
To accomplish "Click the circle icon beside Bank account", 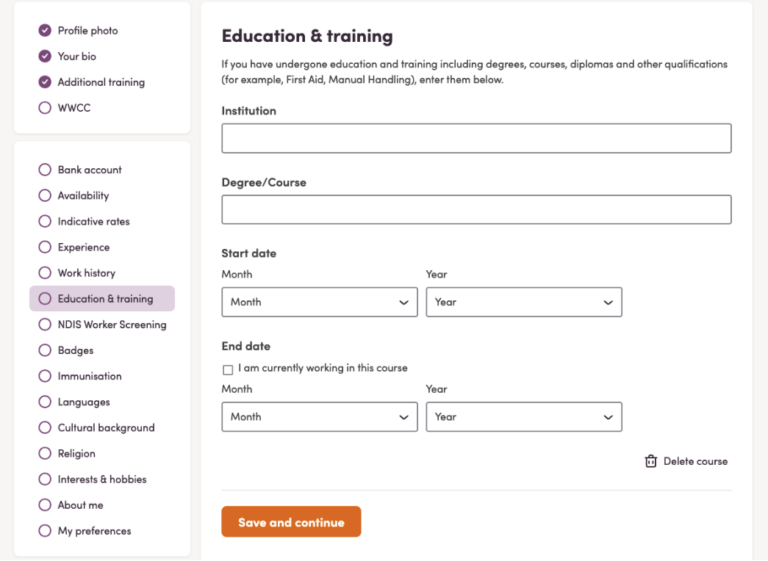I will click(x=44, y=170).
